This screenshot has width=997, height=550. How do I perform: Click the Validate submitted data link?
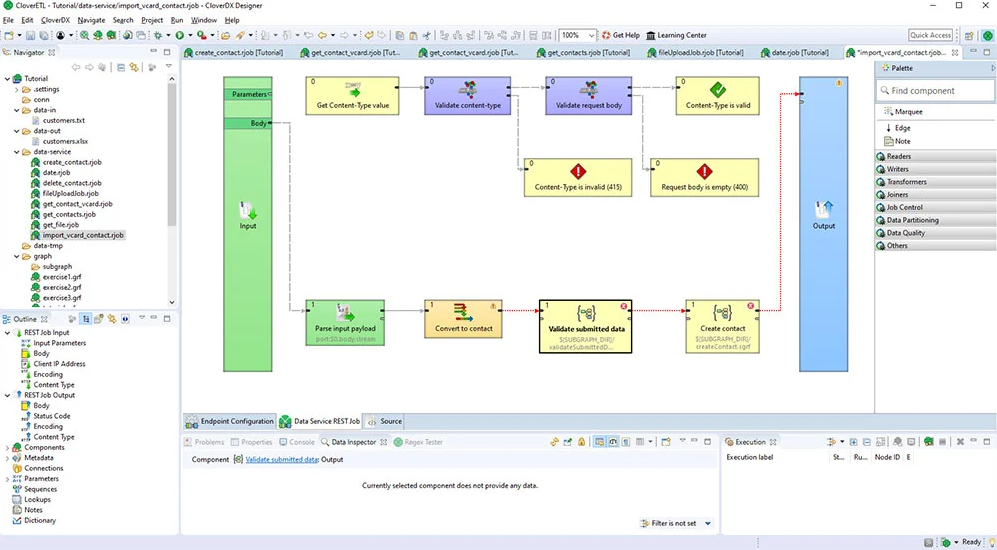(282, 459)
